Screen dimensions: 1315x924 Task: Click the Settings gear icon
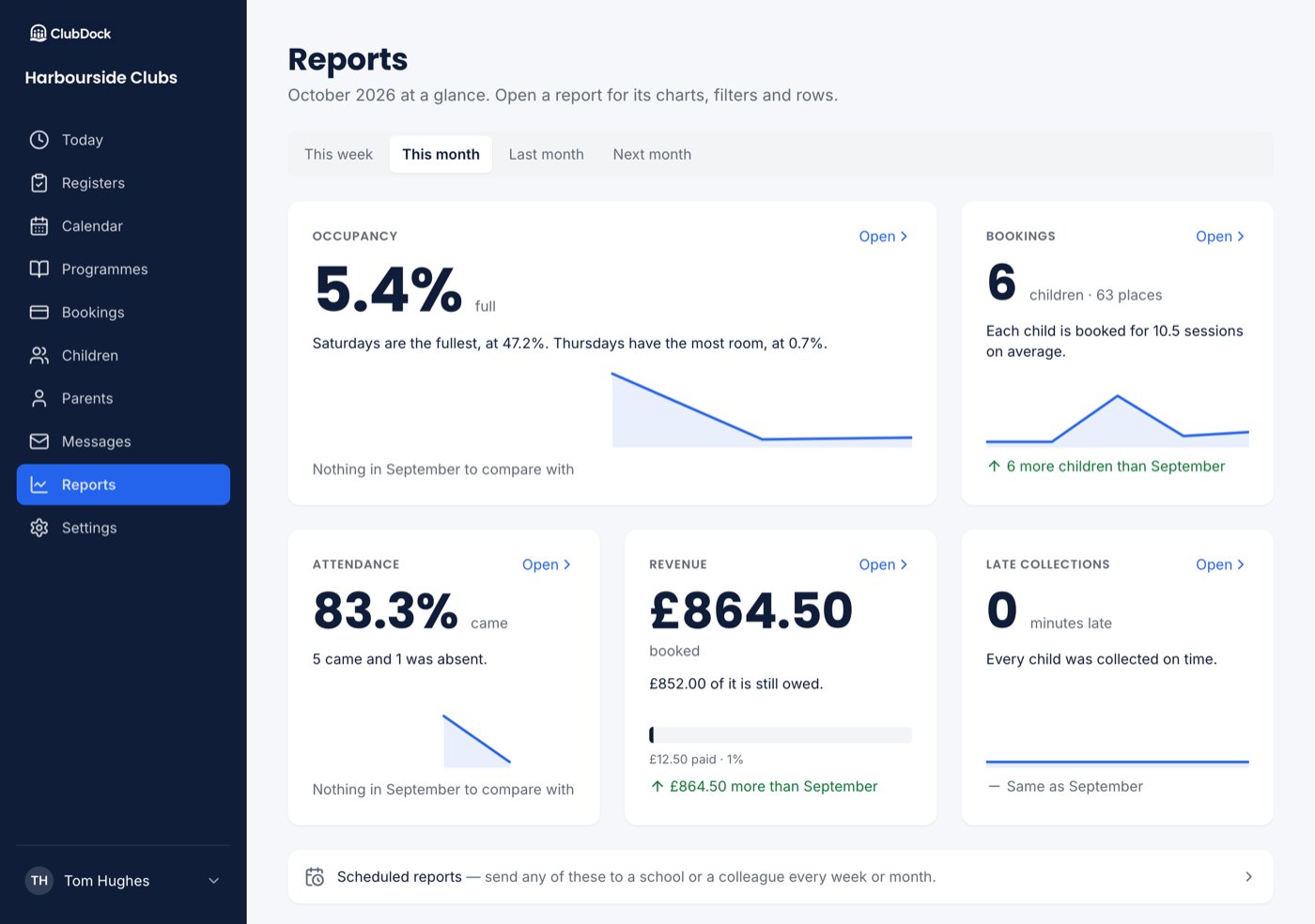pyautogui.click(x=39, y=528)
